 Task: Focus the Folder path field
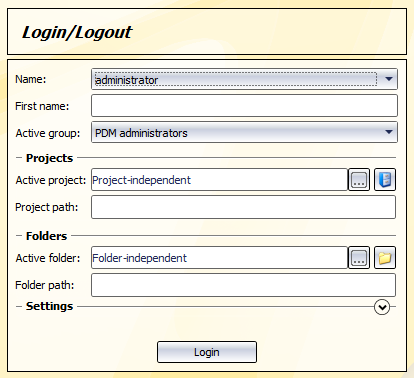(243, 285)
